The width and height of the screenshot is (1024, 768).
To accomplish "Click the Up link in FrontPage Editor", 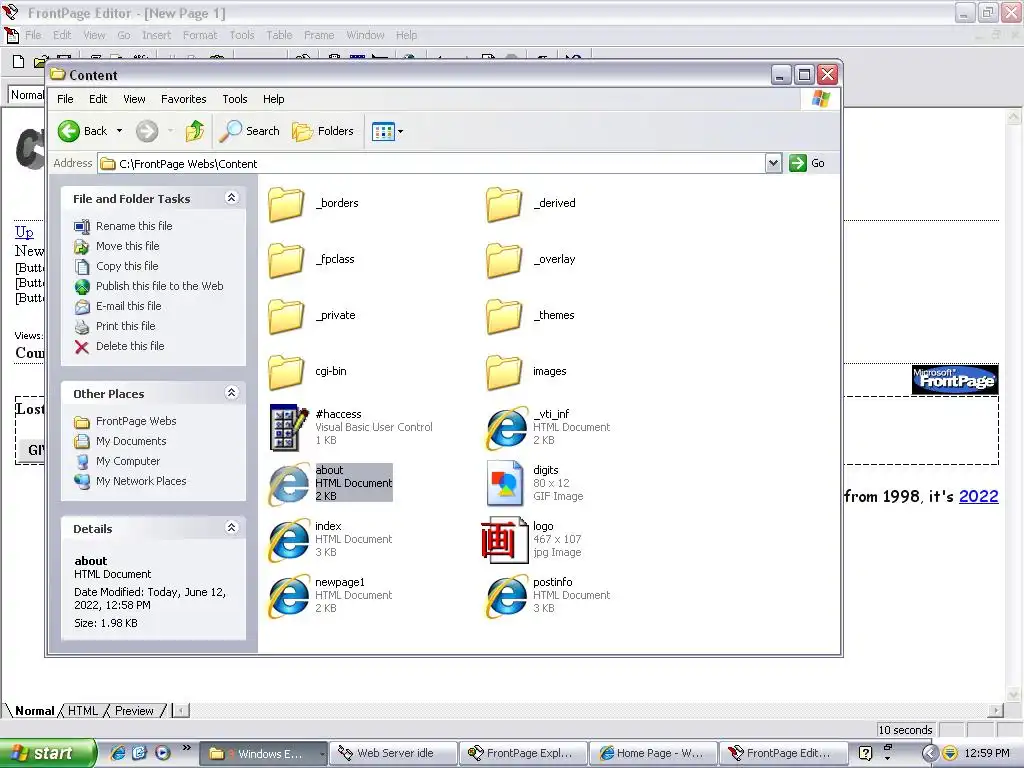I will [x=24, y=232].
